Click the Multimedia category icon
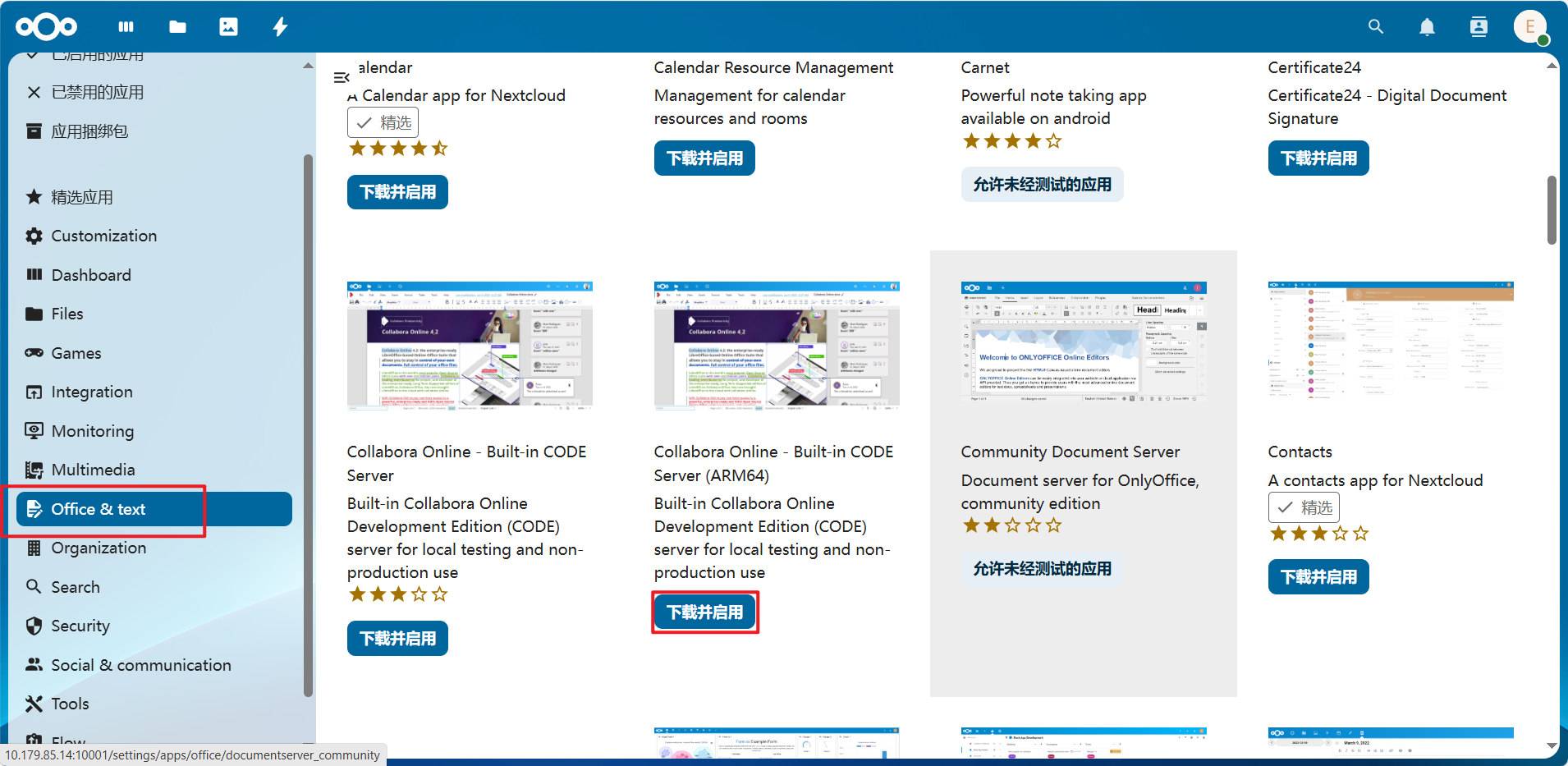Screen dimensions: 1568x766 point(34,470)
